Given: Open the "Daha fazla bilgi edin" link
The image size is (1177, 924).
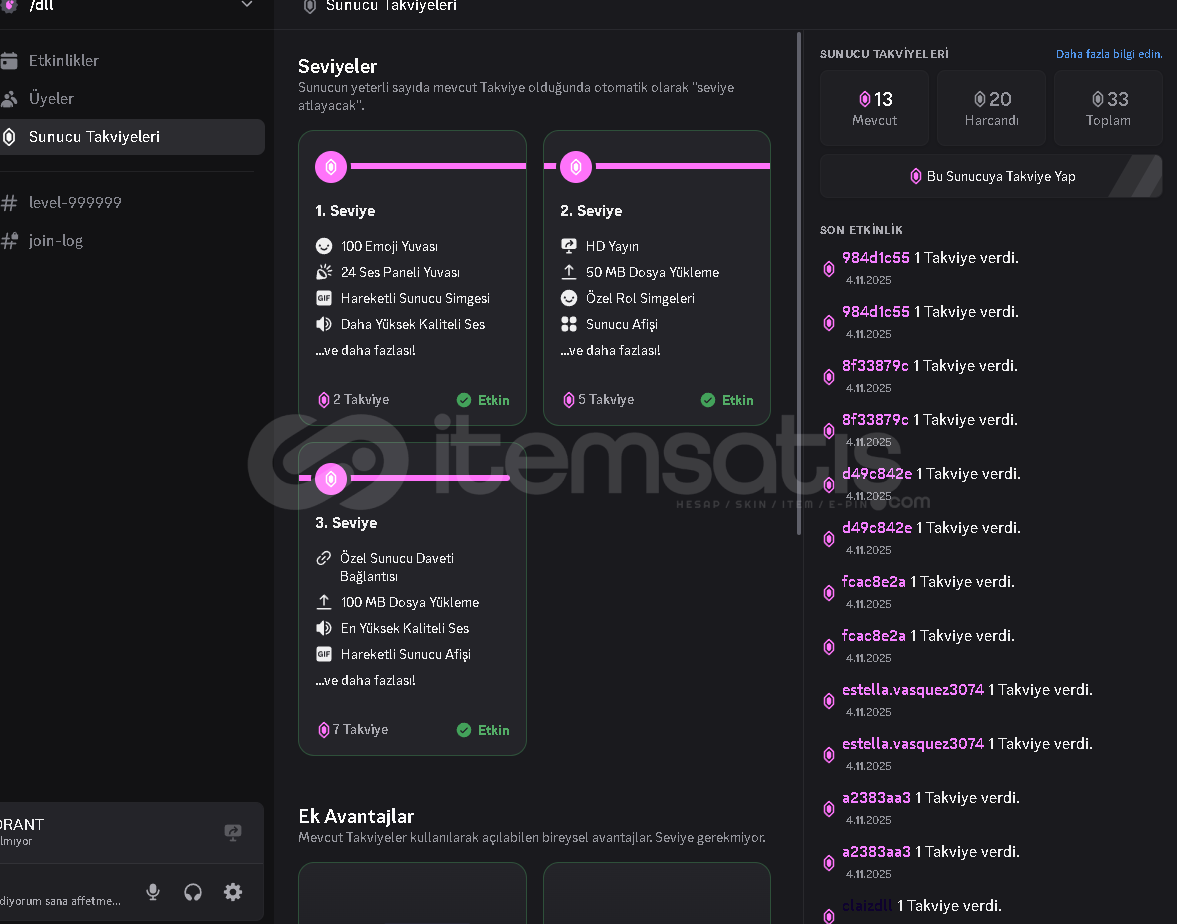Looking at the screenshot, I should click(1109, 54).
